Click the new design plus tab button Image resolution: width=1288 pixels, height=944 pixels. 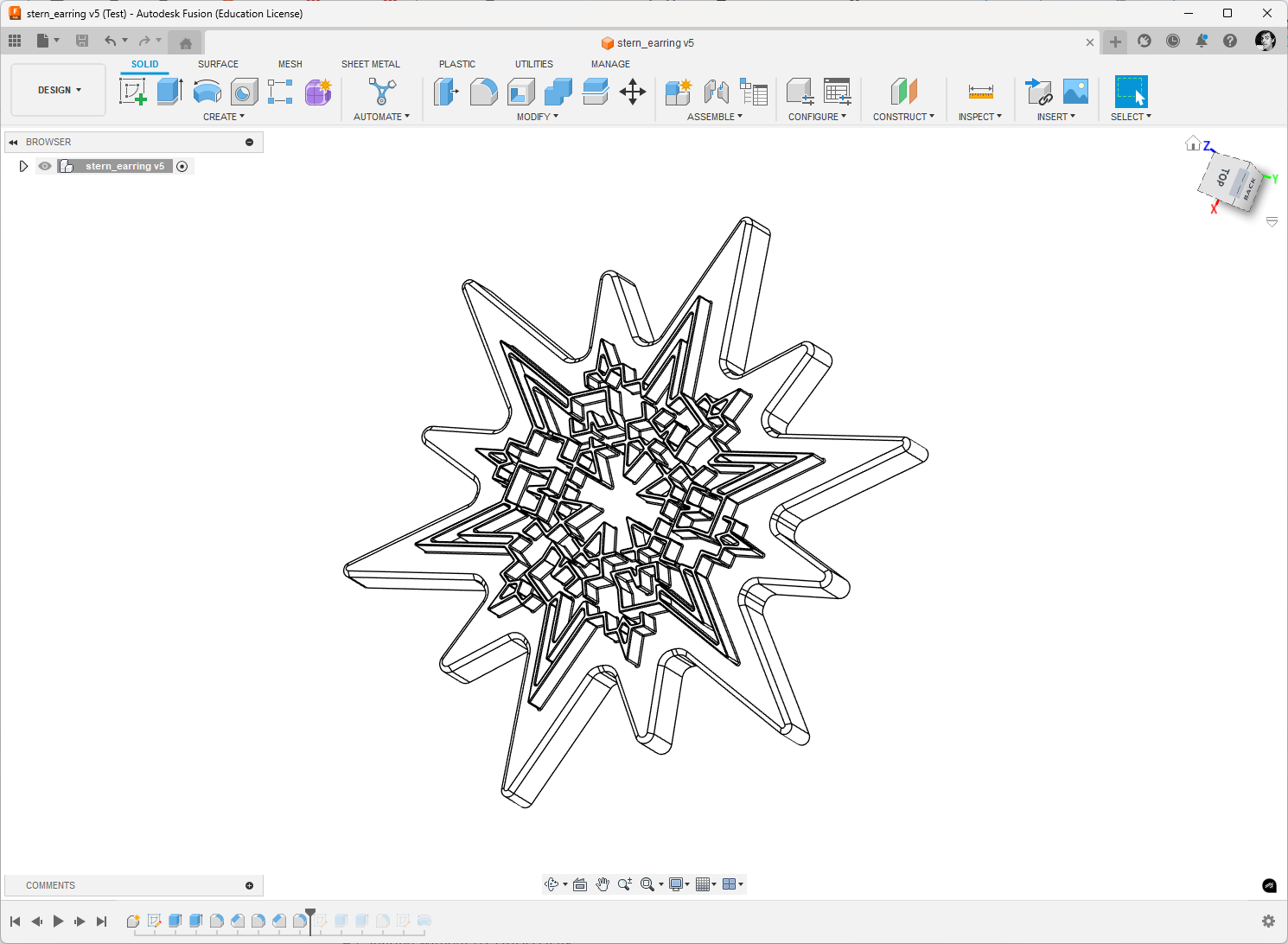(1115, 41)
